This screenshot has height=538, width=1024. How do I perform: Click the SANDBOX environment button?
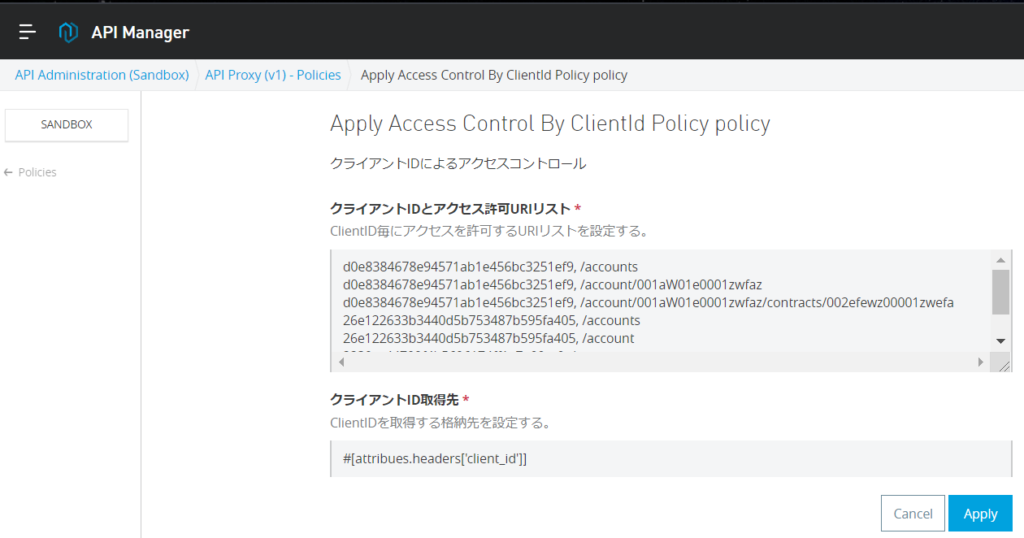tap(67, 125)
